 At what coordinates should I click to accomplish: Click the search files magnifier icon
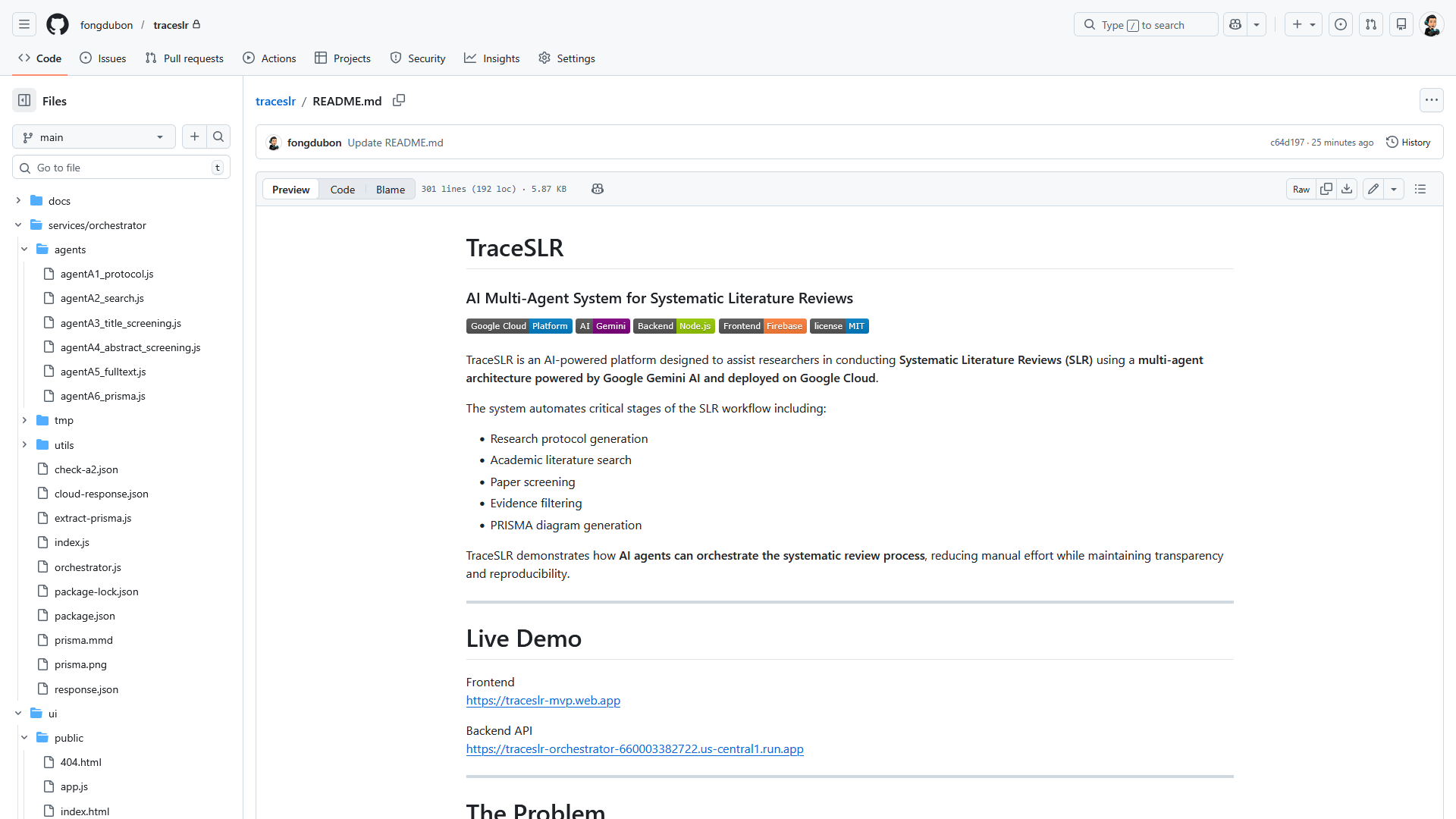pyautogui.click(x=218, y=137)
